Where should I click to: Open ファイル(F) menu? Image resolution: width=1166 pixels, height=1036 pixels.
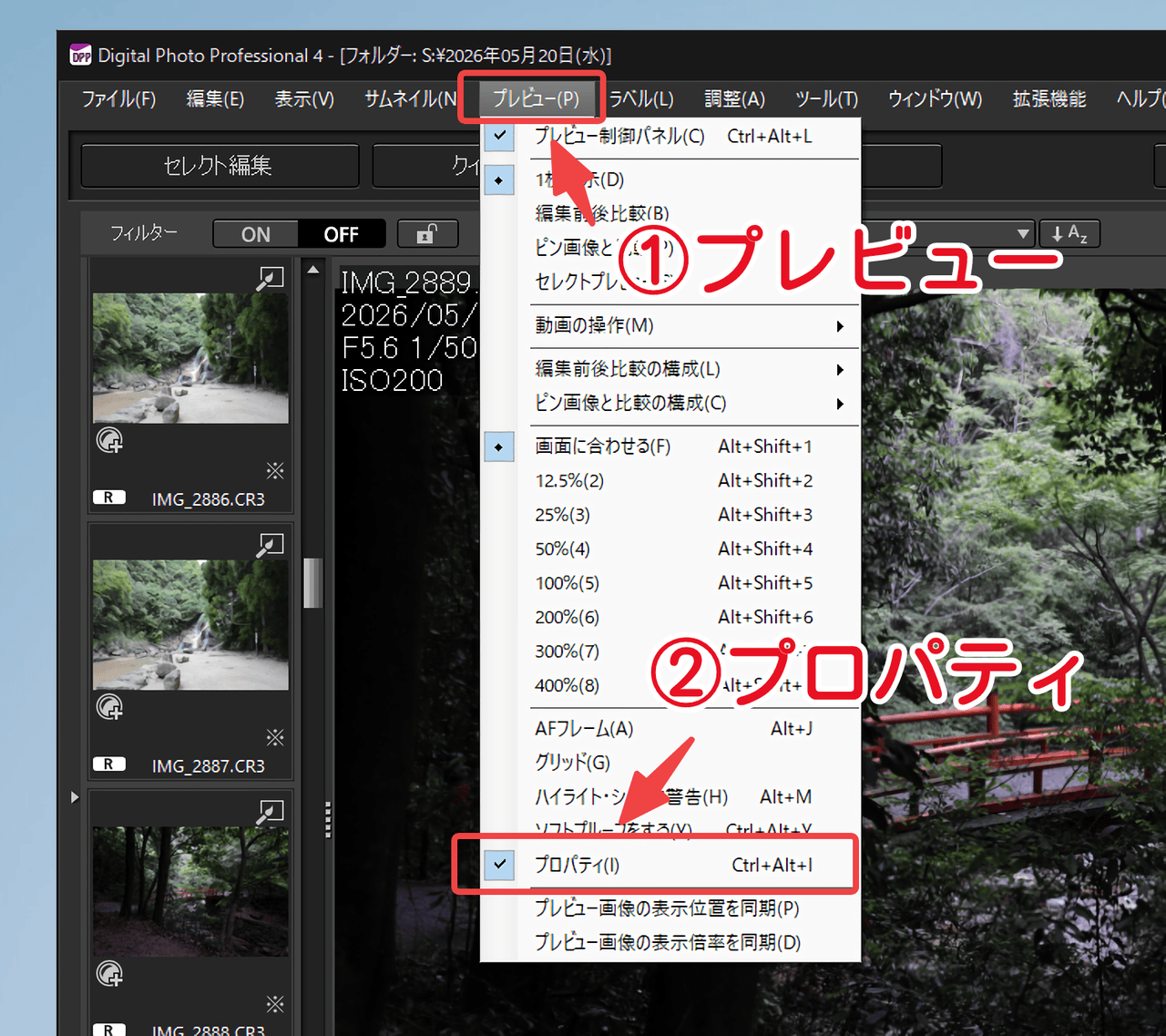click(118, 99)
